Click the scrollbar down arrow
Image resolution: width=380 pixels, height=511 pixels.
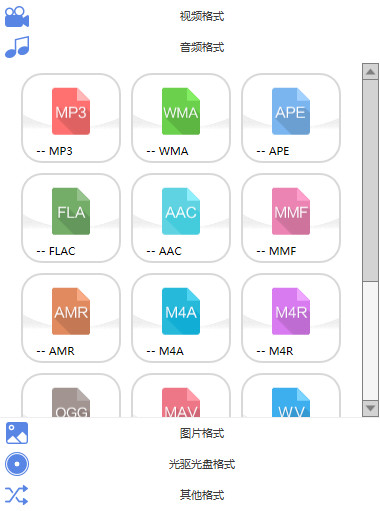370,408
